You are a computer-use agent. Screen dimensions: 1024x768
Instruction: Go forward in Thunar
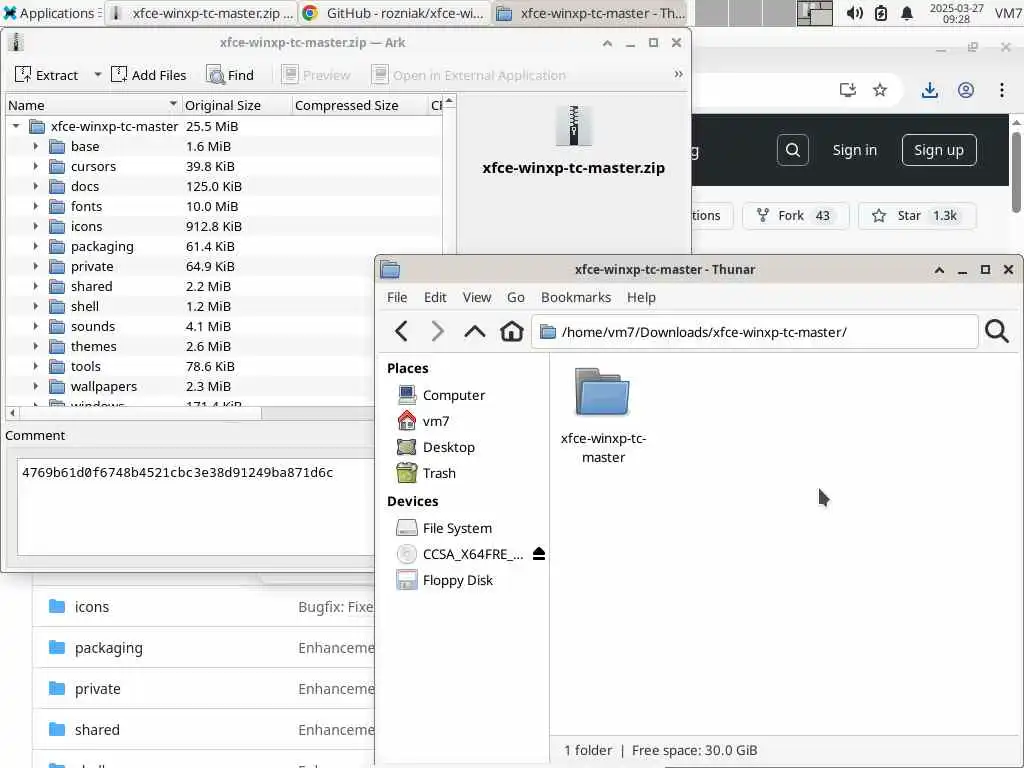[x=438, y=332]
